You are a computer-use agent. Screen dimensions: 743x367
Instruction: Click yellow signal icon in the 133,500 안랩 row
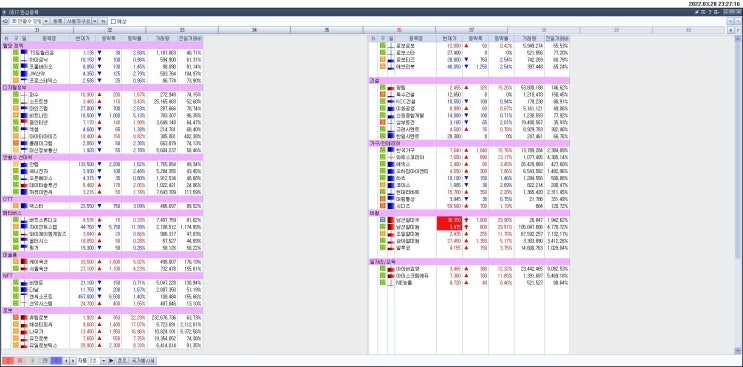16,164
